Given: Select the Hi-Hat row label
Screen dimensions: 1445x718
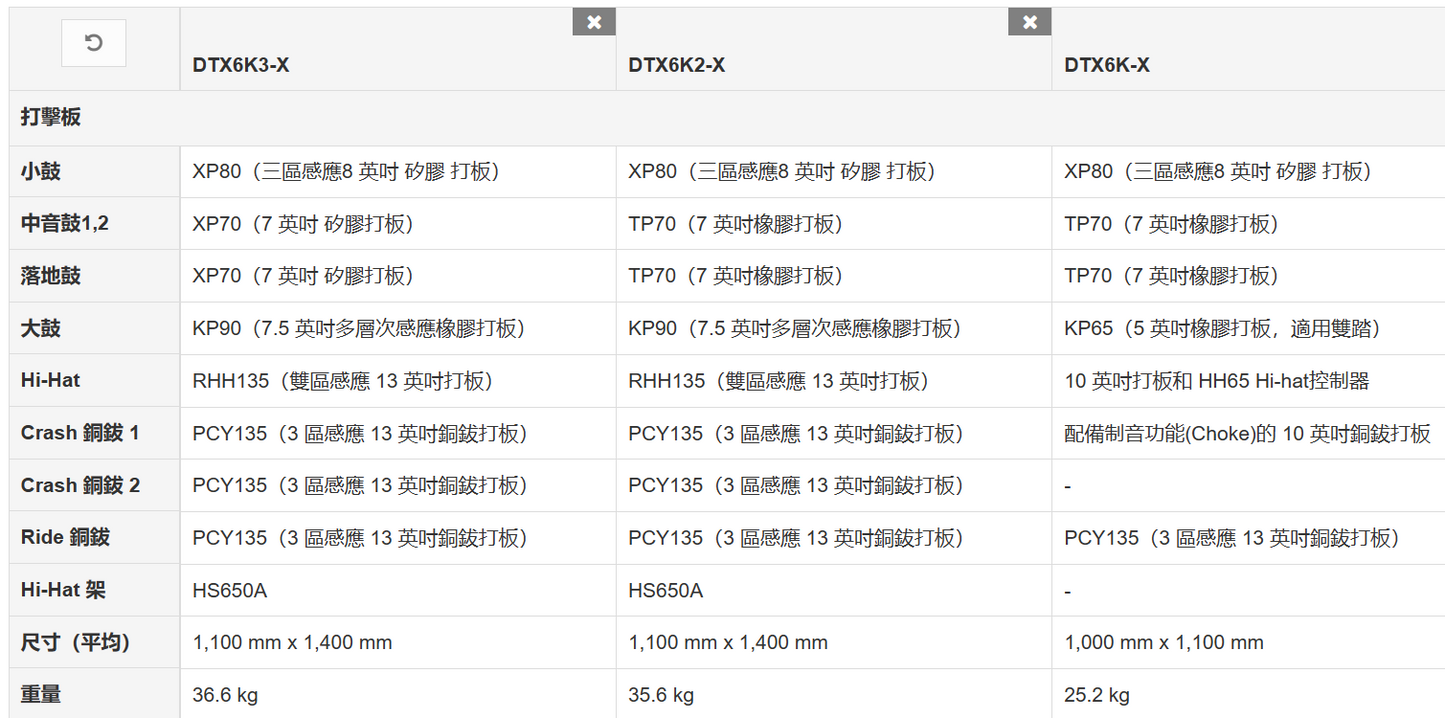Looking at the screenshot, I should click(50, 380).
